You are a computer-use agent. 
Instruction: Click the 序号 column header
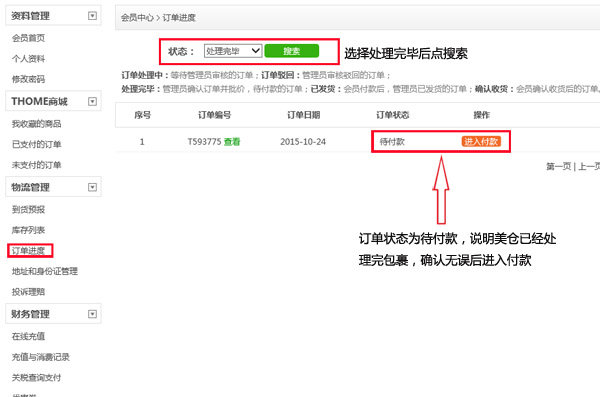tap(142, 115)
